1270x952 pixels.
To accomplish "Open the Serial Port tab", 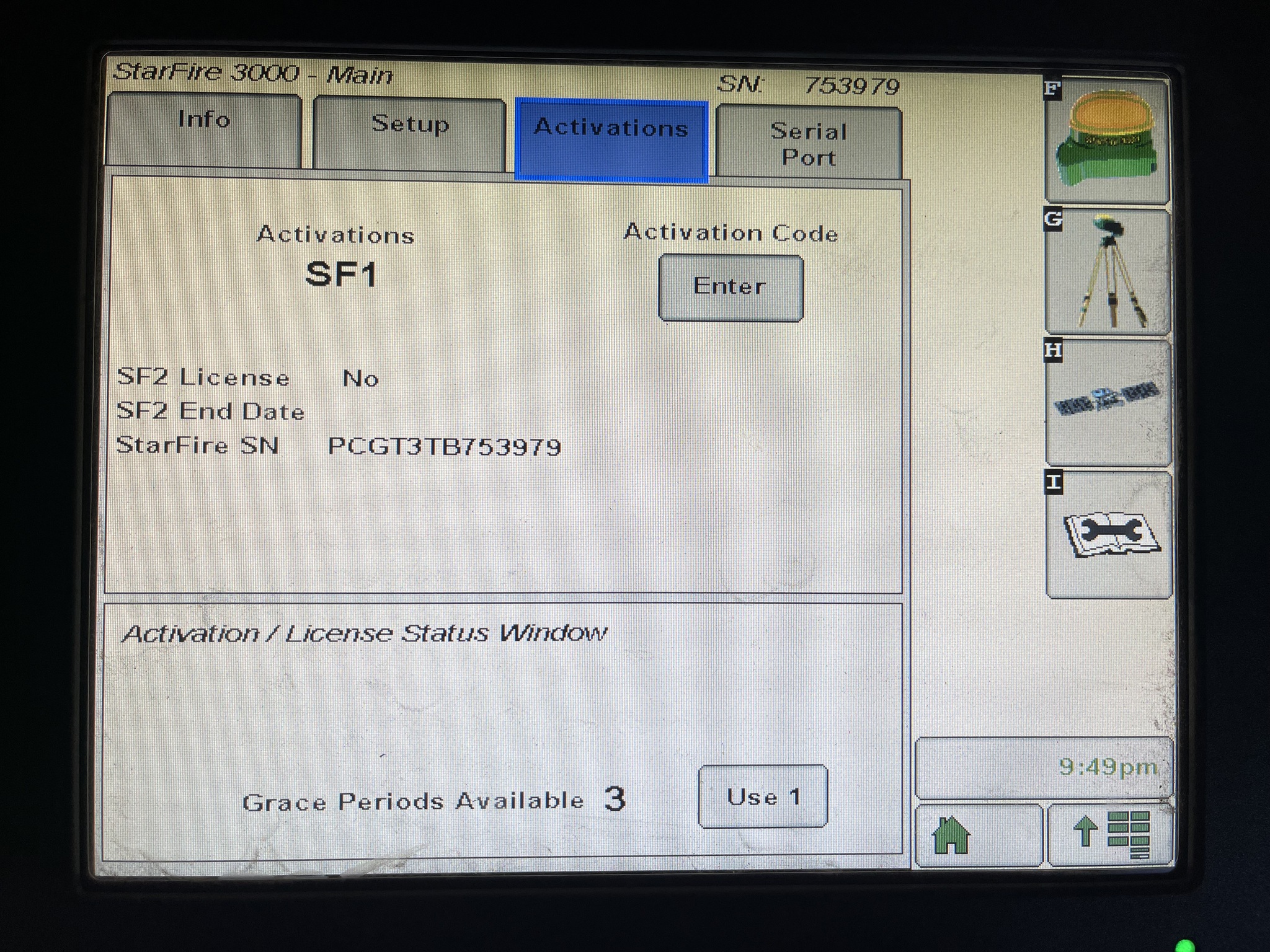I will click(809, 143).
